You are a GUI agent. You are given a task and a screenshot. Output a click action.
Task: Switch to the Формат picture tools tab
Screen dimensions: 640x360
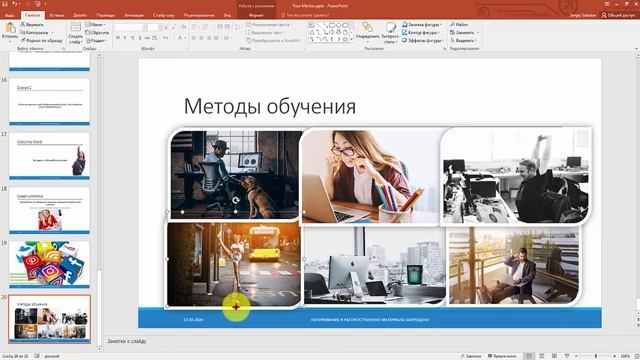pyautogui.click(x=256, y=15)
